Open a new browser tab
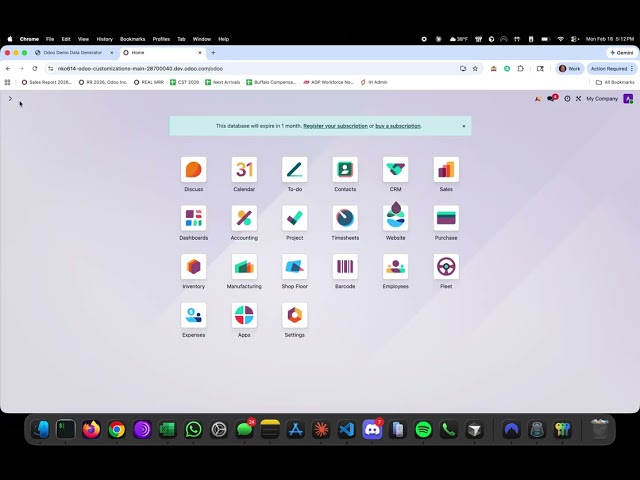This screenshot has height=480, width=640. (213, 53)
